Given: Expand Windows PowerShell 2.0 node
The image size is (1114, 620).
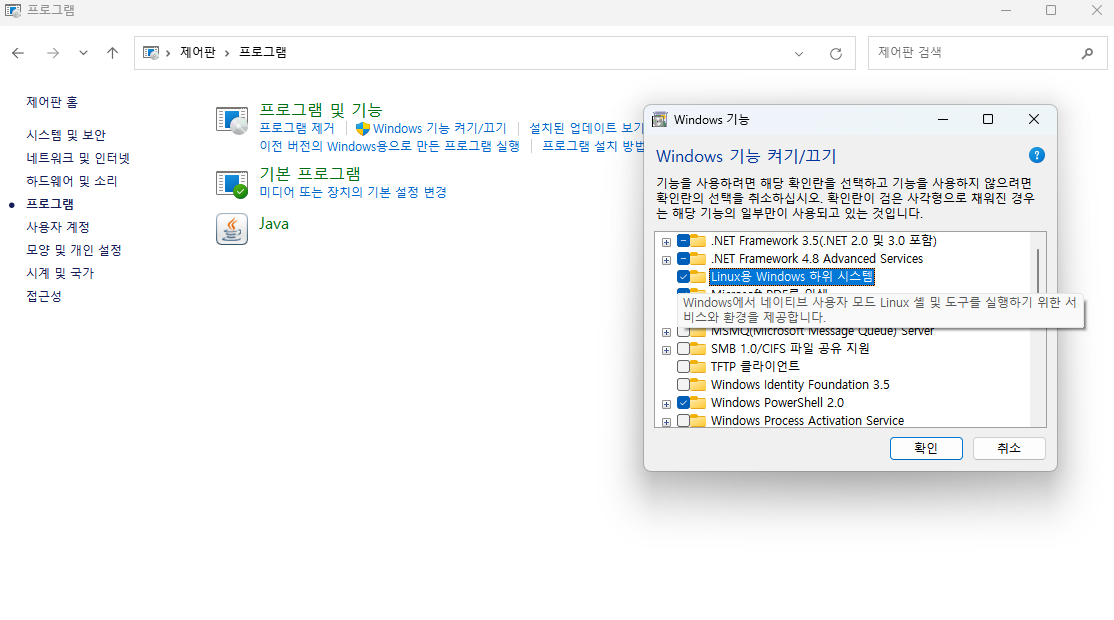Looking at the screenshot, I should point(666,404).
